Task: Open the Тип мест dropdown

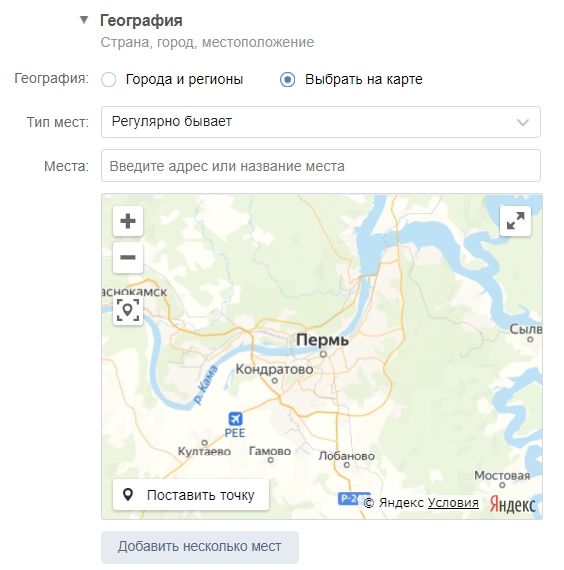Action: [321, 122]
